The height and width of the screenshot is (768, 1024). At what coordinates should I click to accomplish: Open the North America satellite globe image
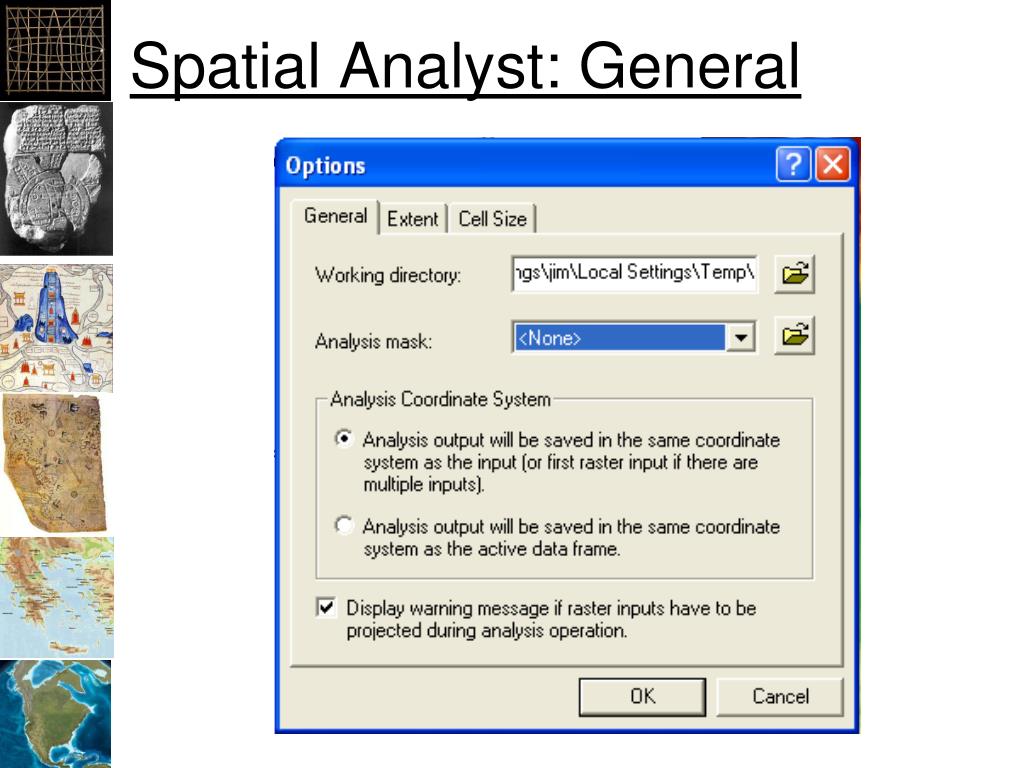[x=56, y=714]
